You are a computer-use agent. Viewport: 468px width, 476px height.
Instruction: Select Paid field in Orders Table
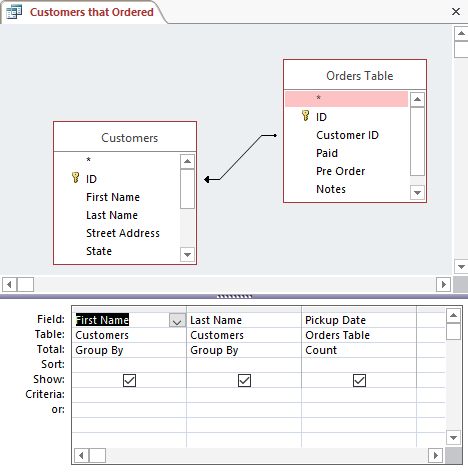346,153
